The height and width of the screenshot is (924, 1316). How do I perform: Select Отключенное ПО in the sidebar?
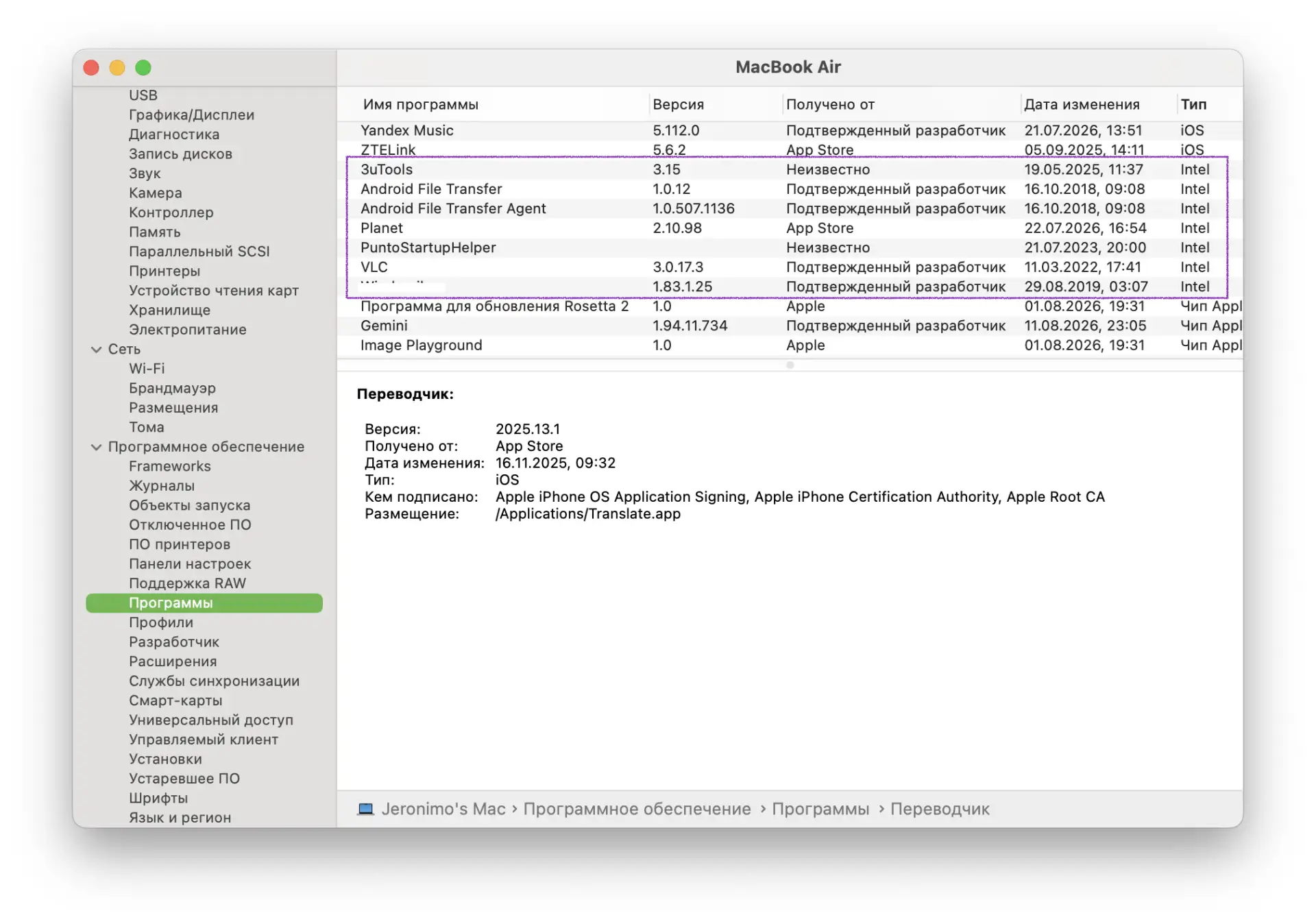pyautogui.click(x=190, y=525)
